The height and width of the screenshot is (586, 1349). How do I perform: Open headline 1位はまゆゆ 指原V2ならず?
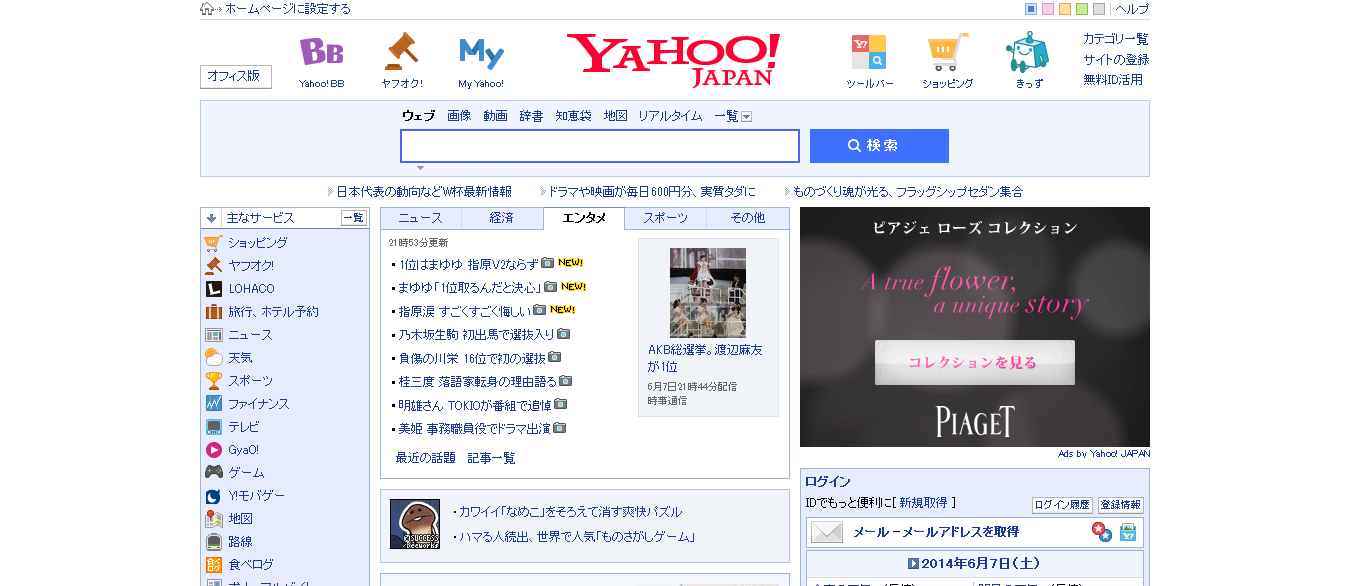(x=469, y=264)
